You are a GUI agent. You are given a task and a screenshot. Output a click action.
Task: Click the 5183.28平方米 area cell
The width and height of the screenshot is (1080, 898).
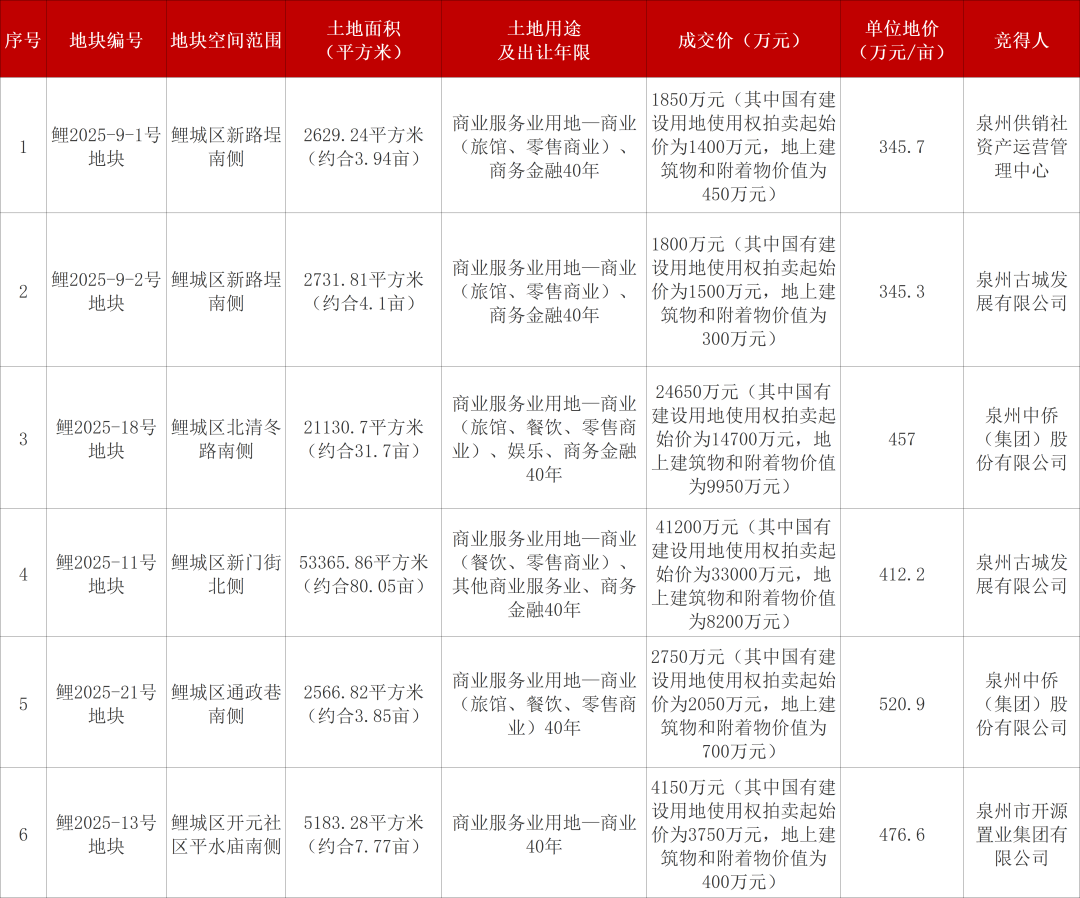tap(364, 833)
